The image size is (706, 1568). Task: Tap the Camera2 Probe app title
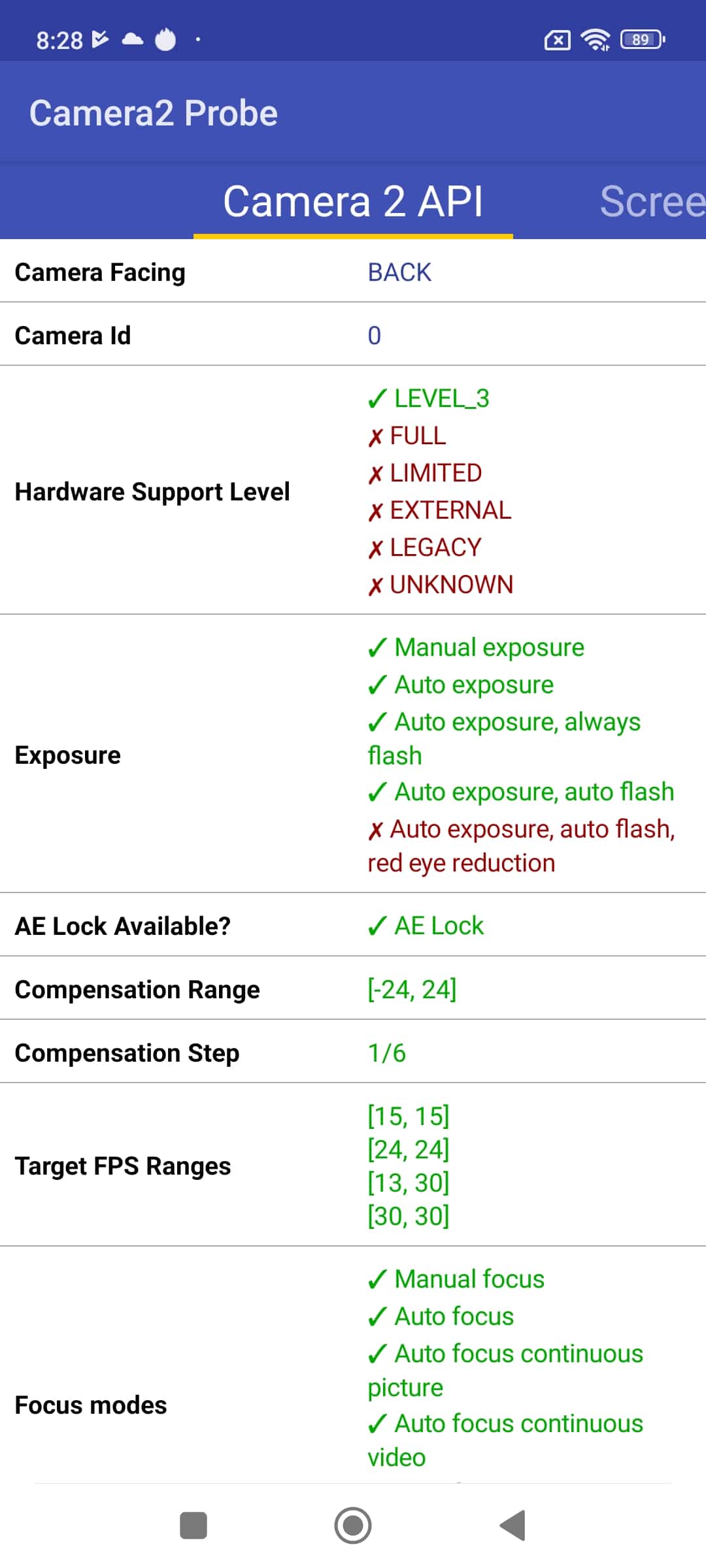pyautogui.click(x=154, y=113)
